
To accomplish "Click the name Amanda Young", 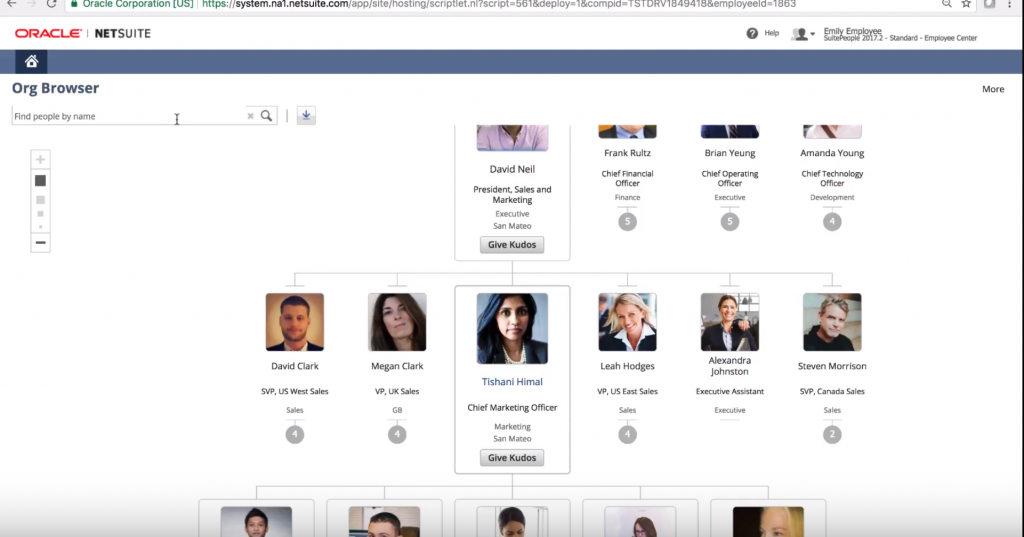I will click(832, 153).
